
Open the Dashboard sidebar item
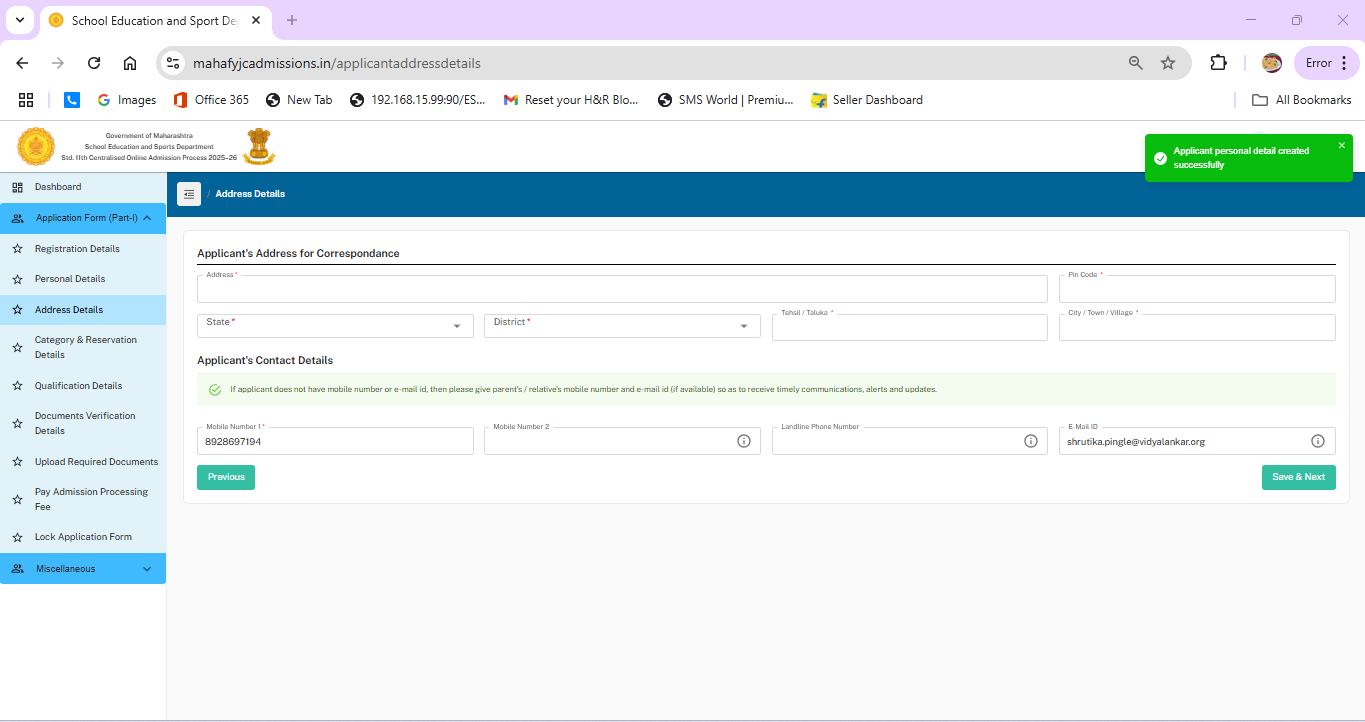pos(83,187)
